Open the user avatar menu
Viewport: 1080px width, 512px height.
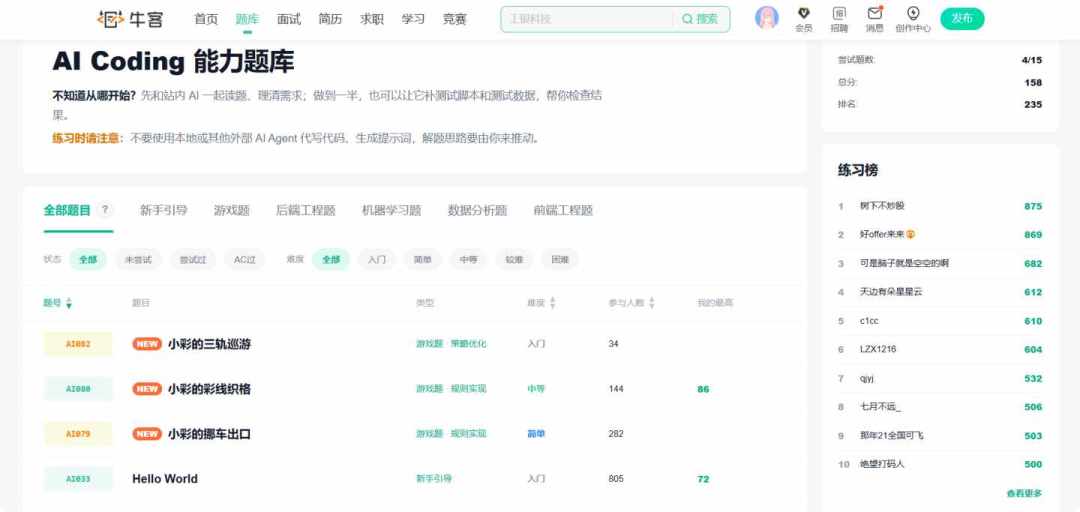(x=767, y=18)
